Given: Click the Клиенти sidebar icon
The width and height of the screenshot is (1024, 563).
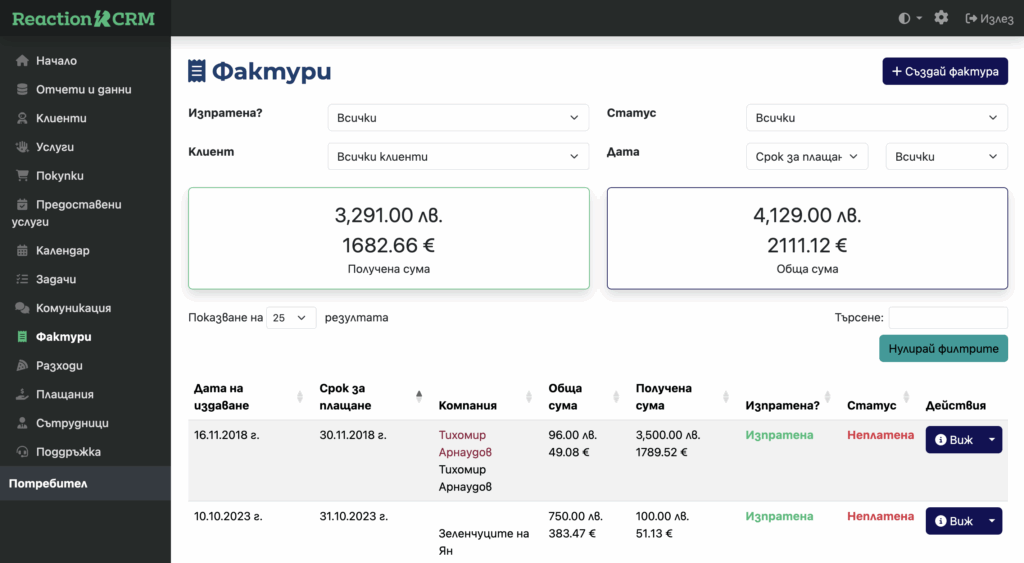Looking at the screenshot, I should [22, 118].
